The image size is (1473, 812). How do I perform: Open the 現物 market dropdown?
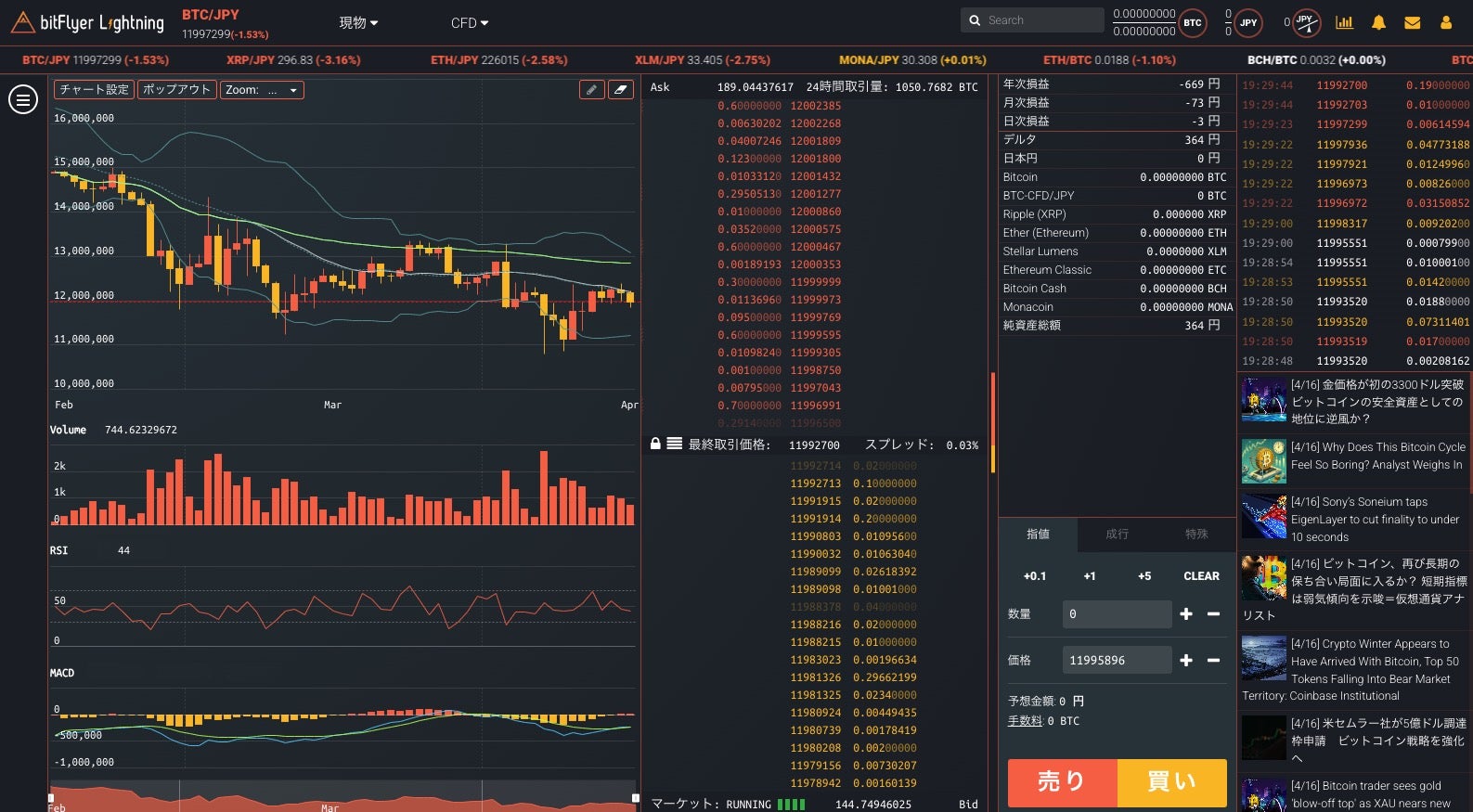(x=358, y=22)
